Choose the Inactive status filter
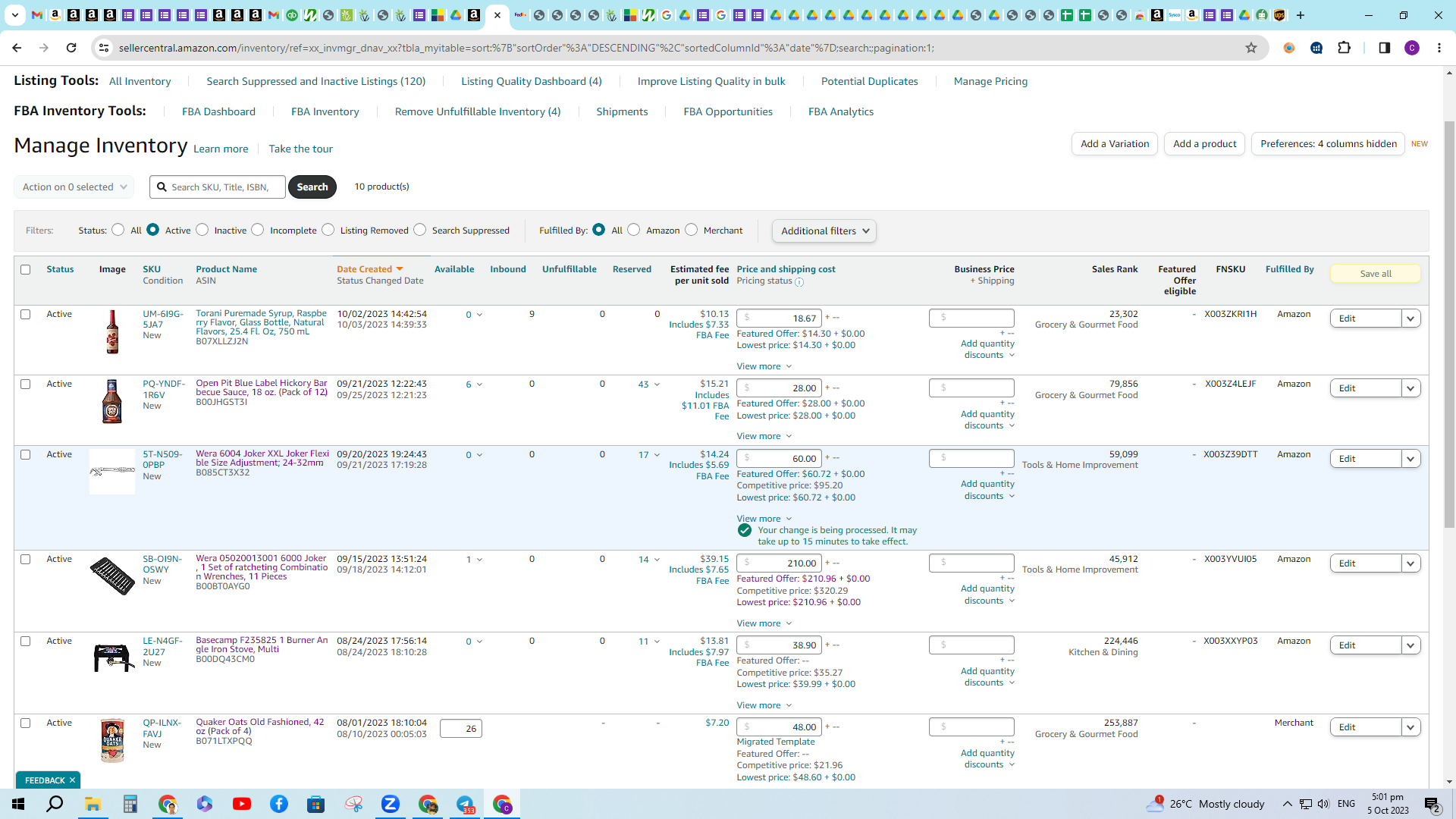Viewport: 1456px width, 819px height. (202, 230)
